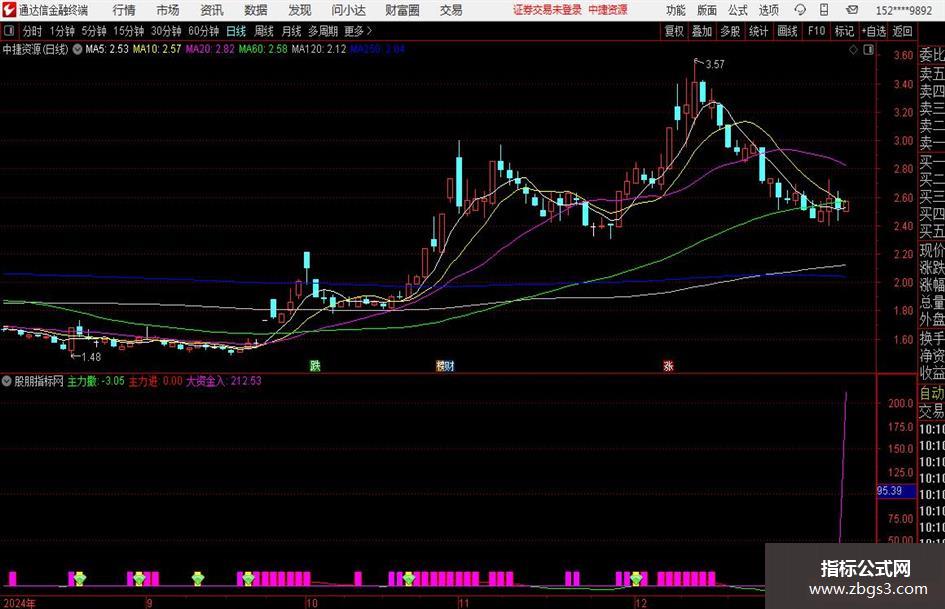Switch to 月线 monthly period

point(292,31)
